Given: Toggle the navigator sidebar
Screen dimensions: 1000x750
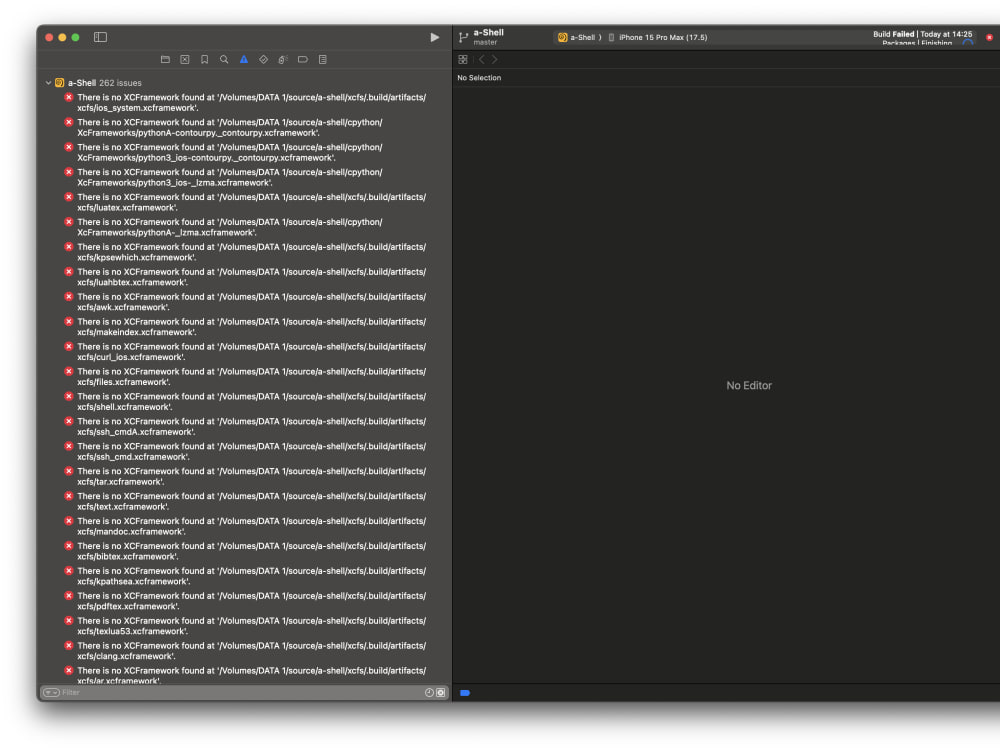Looking at the screenshot, I should pos(100,37).
